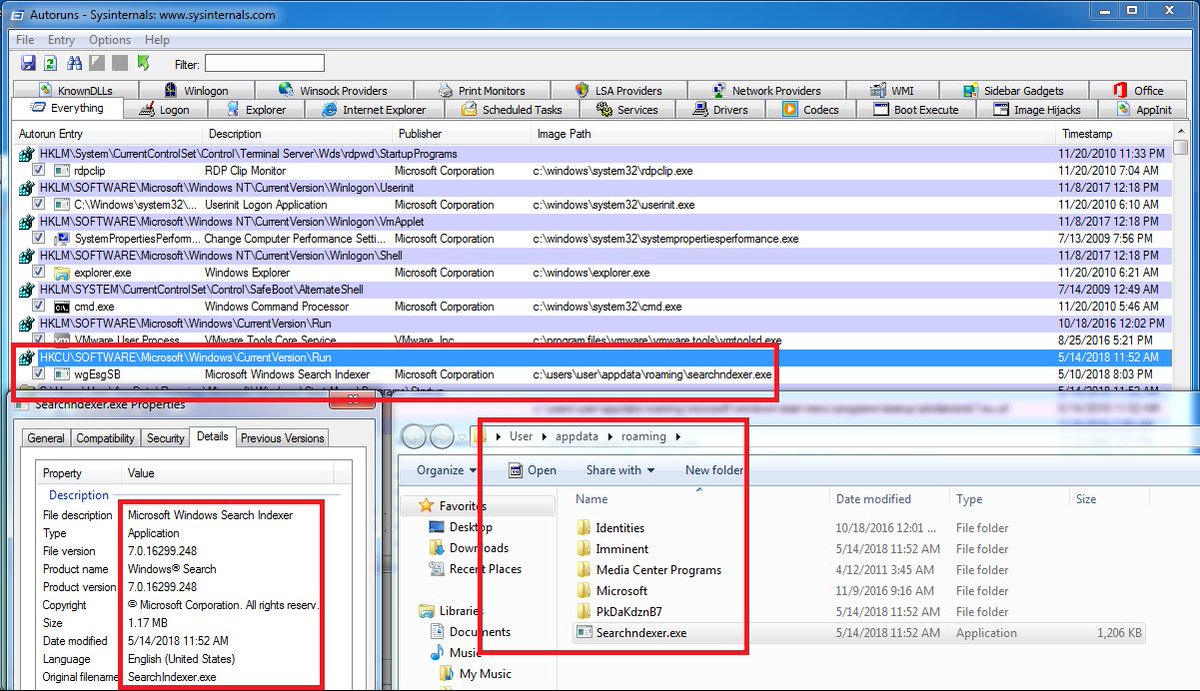Click the PkDaKdznB7 folder icon
1200x691 pixels.
point(584,612)
